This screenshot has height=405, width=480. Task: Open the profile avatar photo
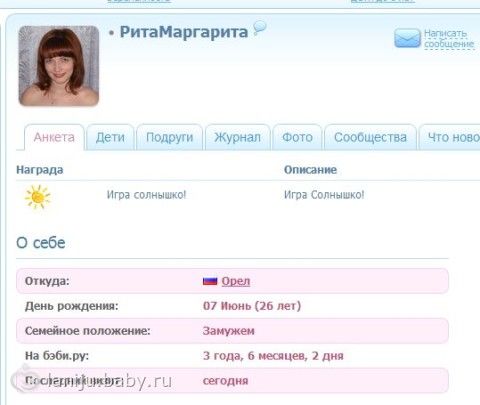click(59, 66)
